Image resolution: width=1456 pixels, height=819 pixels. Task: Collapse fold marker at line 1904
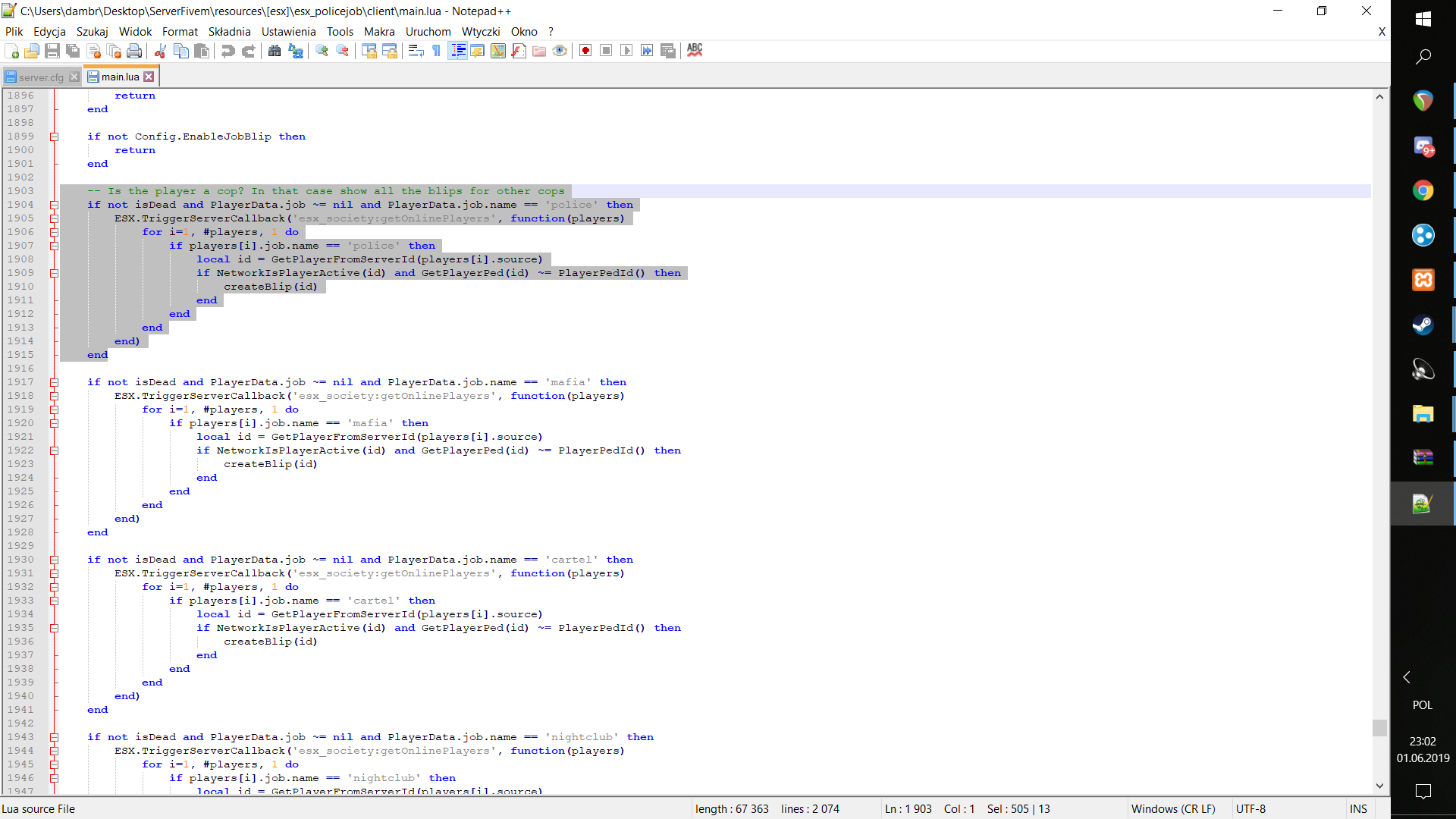(54, 205)
